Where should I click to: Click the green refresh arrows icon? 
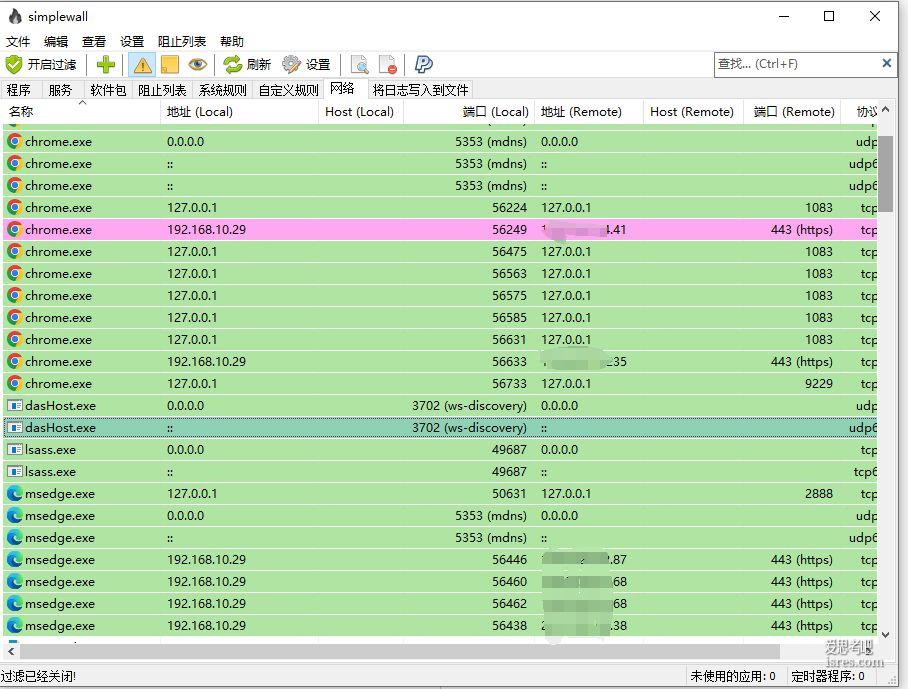232,64
